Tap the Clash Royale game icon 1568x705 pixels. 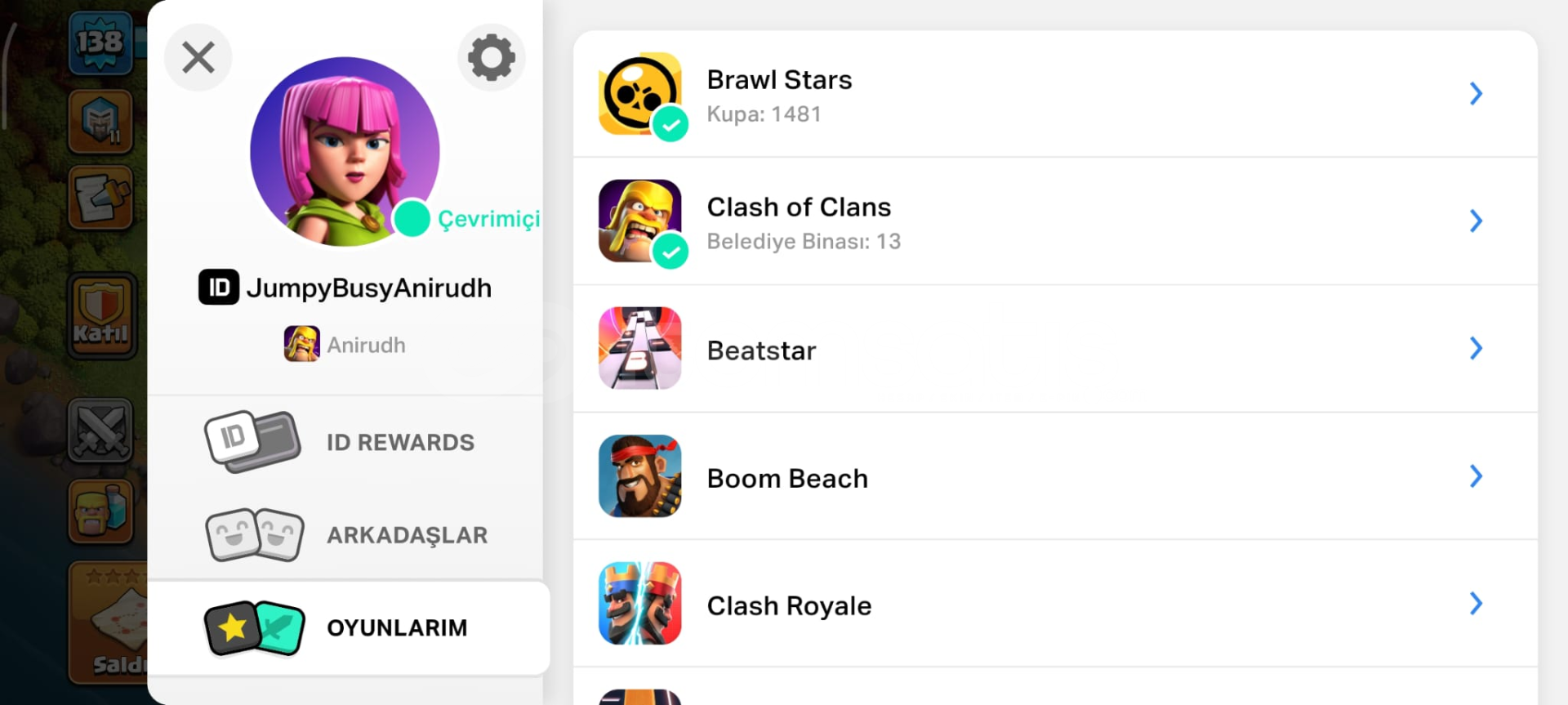[x=640, y=603]
